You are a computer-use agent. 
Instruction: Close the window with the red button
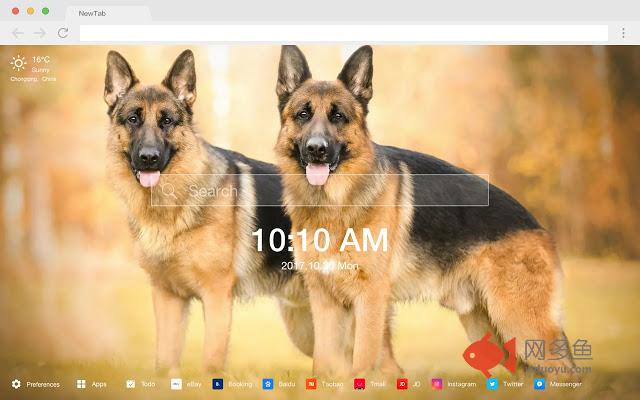tap(16, 11)
